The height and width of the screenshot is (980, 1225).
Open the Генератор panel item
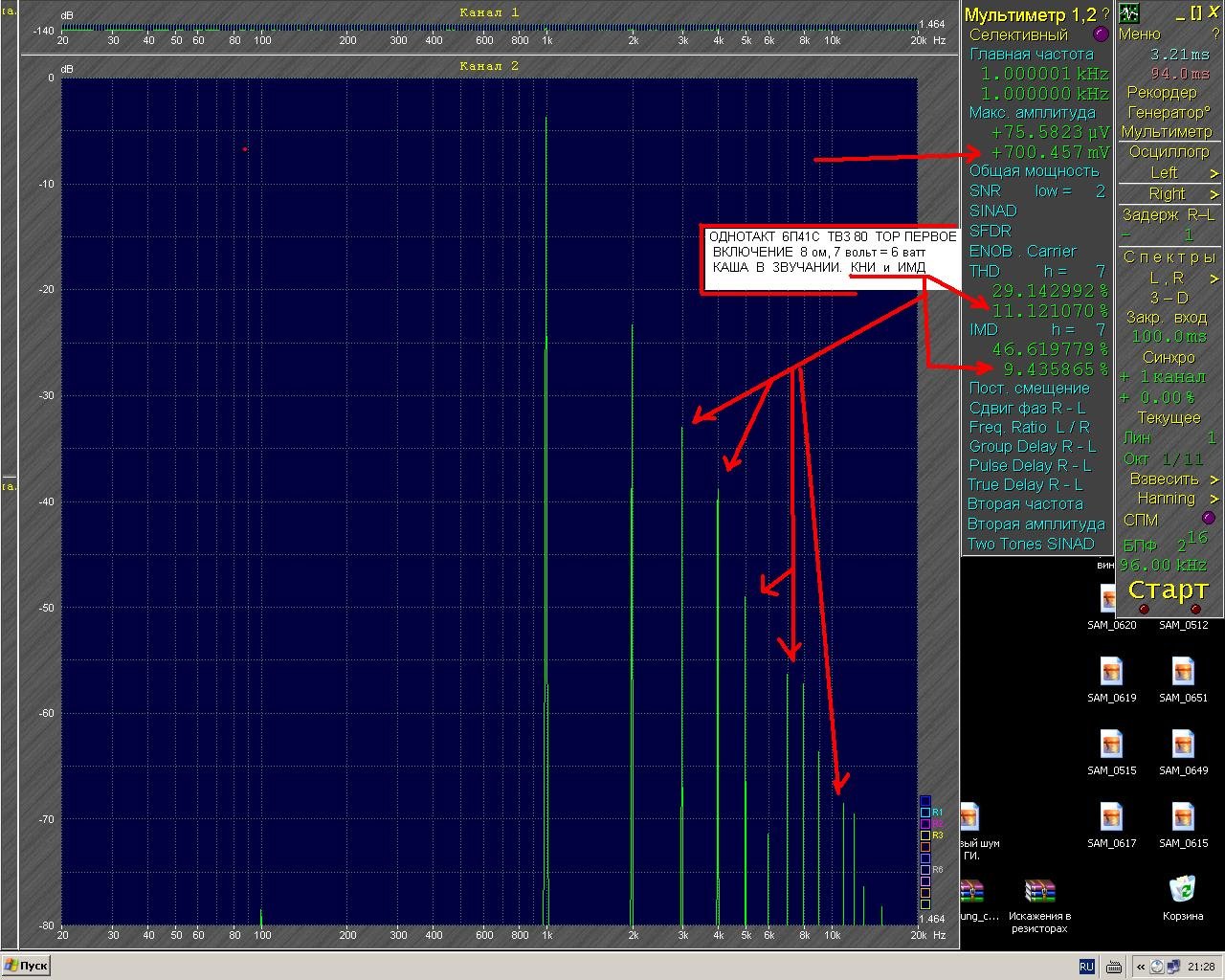[1168, 112]
